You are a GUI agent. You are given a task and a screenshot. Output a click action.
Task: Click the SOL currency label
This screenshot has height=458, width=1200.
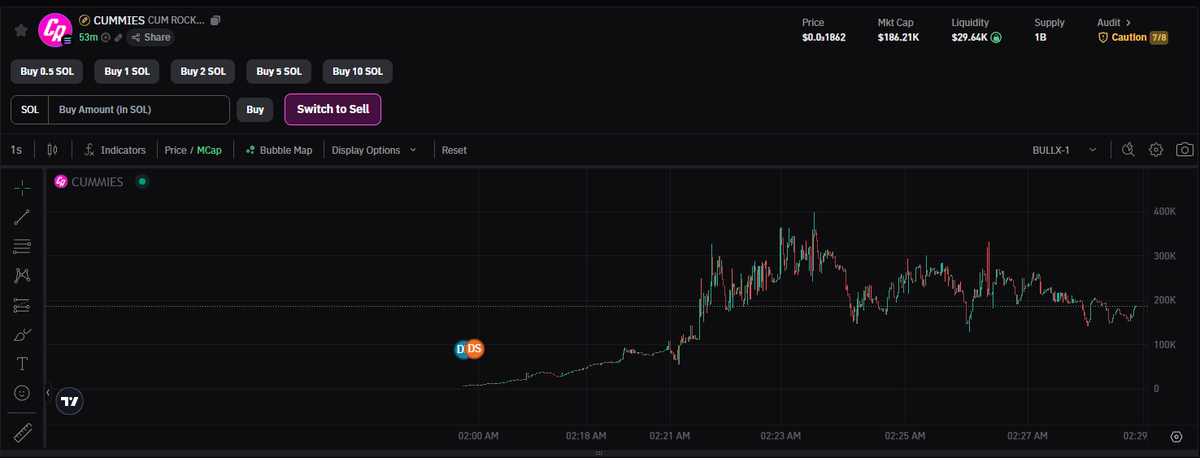point(30,109)
